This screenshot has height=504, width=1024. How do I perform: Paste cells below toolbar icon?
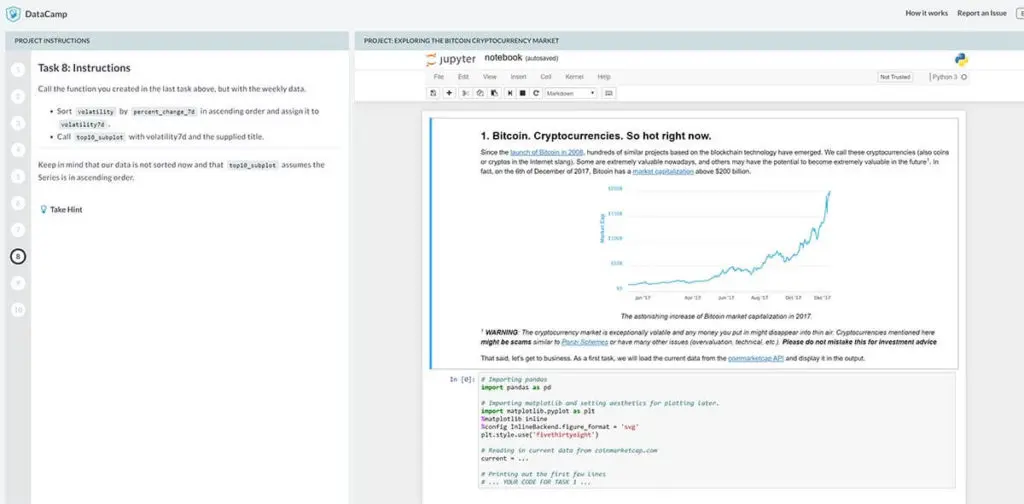[494, 93]
